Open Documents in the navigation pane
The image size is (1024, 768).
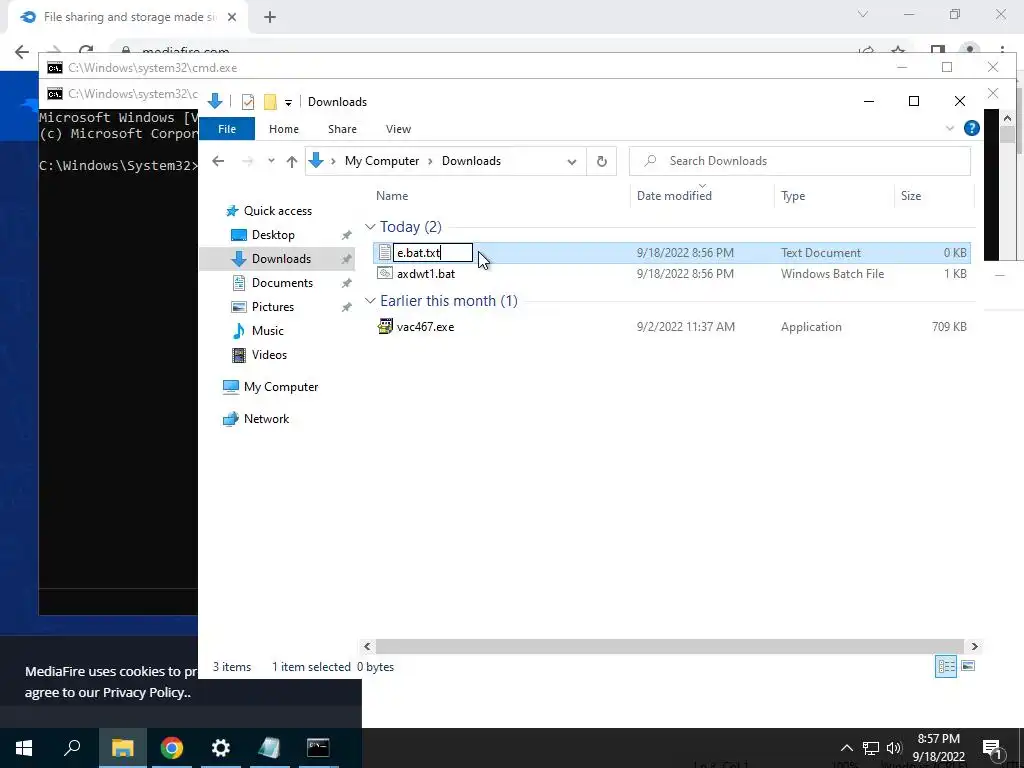point(282,283)
